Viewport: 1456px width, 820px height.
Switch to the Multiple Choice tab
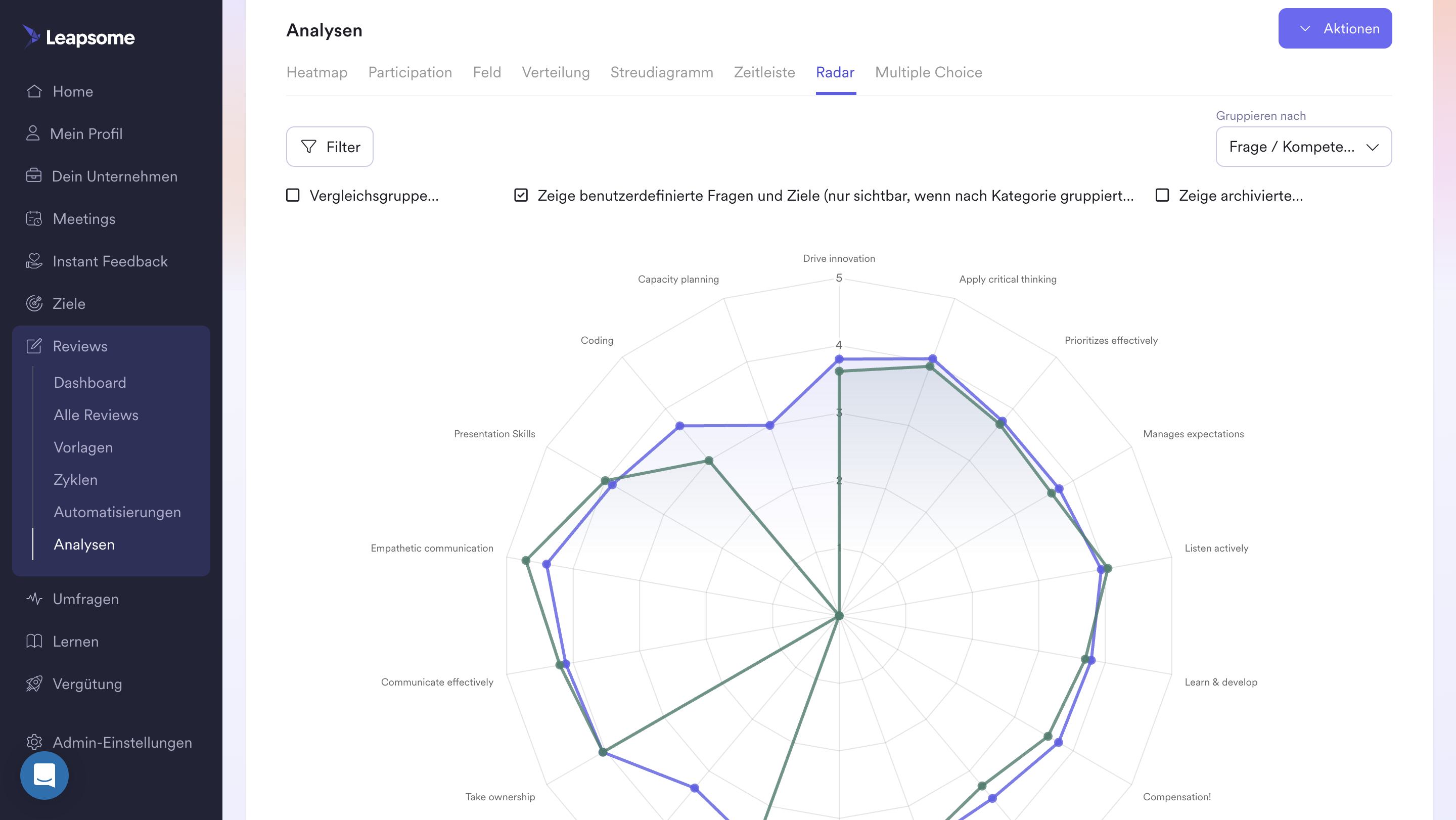click(928, 72)
